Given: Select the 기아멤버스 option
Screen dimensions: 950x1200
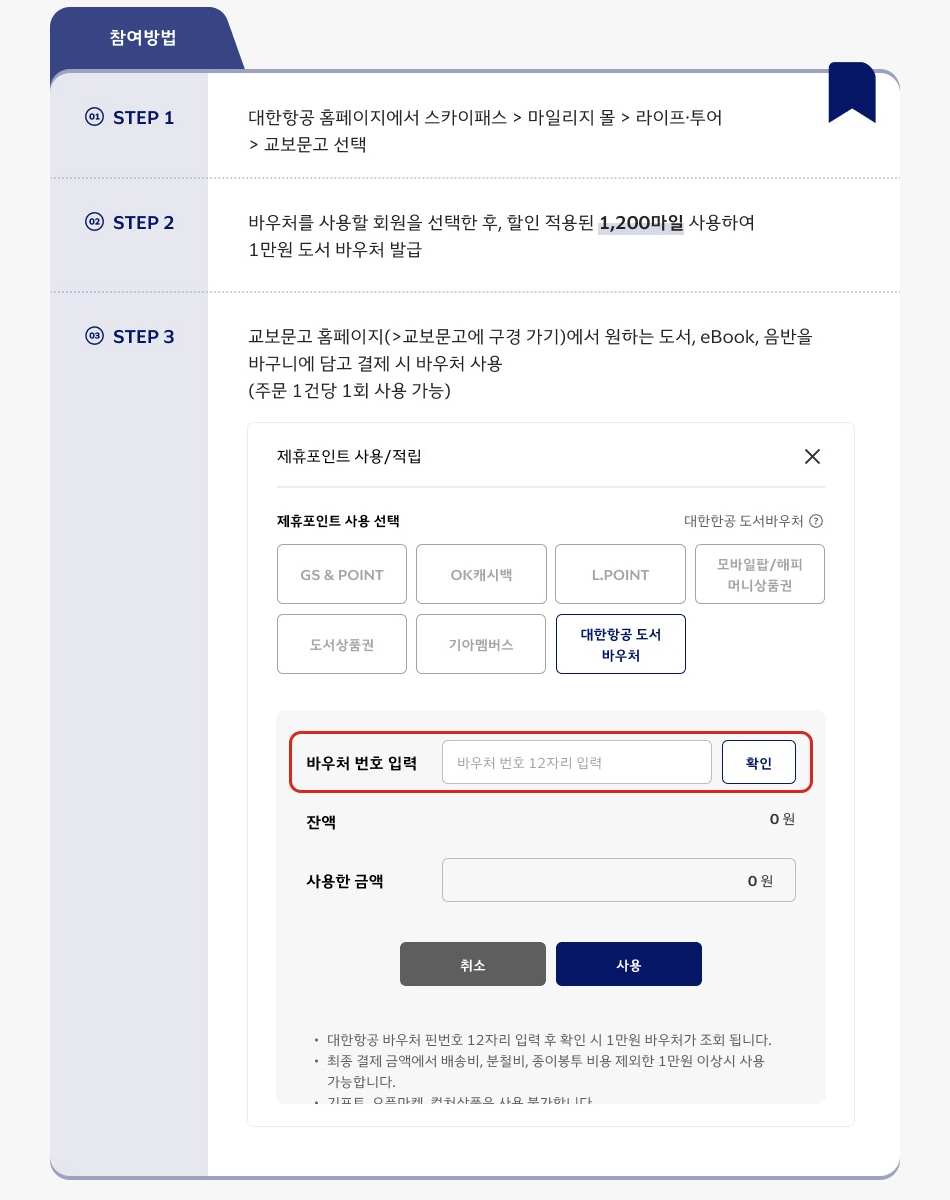Looking at the screenshot, I should pos(481,644).
